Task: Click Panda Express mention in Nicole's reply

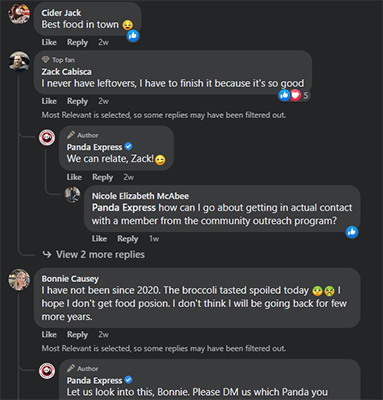Action: [x=124, y=208]
